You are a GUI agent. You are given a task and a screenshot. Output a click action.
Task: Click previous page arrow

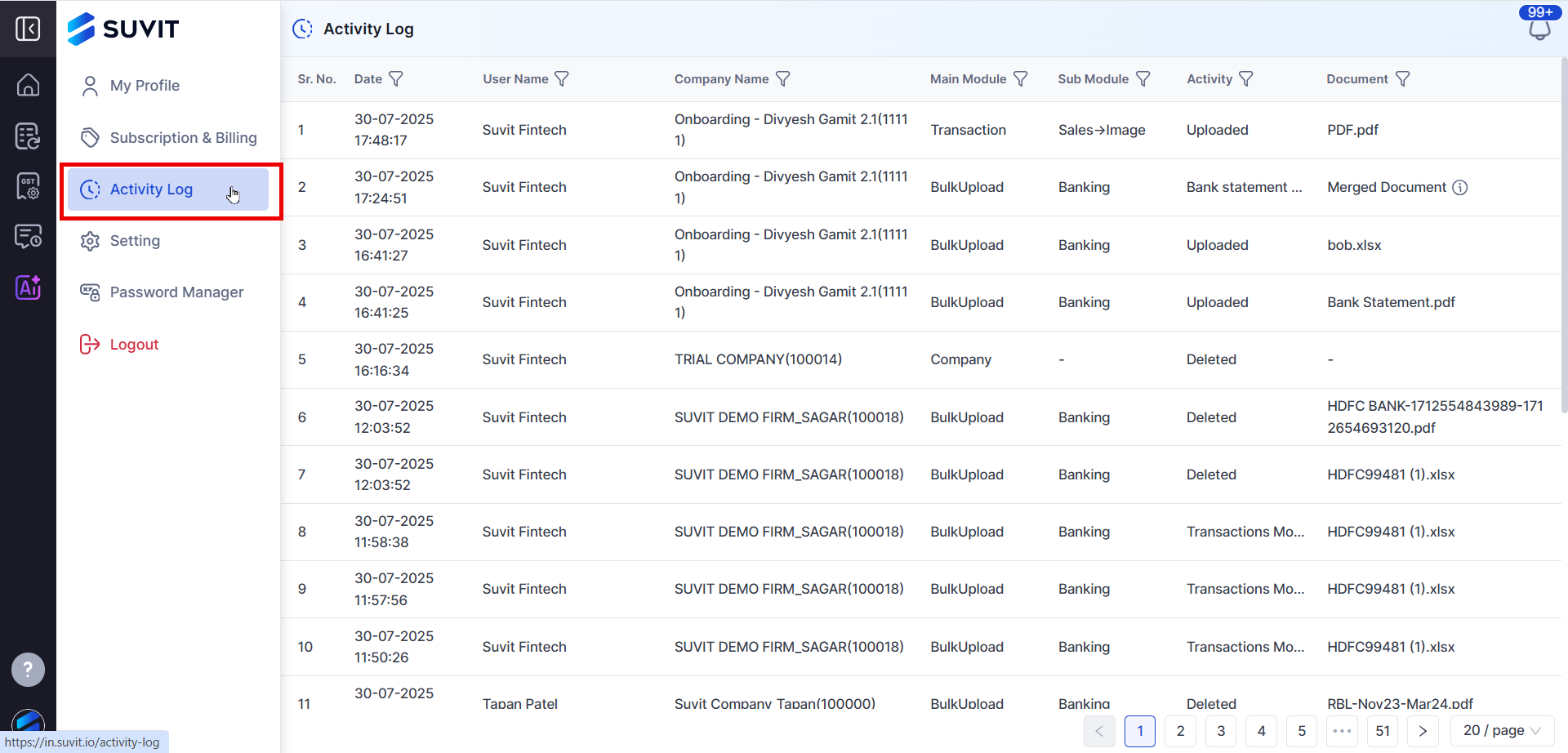point(1099,731)
